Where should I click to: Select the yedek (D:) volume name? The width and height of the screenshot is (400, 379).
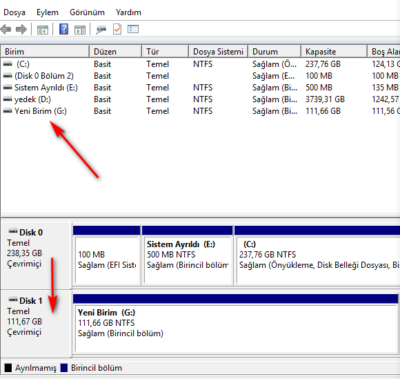coord(33,99)
